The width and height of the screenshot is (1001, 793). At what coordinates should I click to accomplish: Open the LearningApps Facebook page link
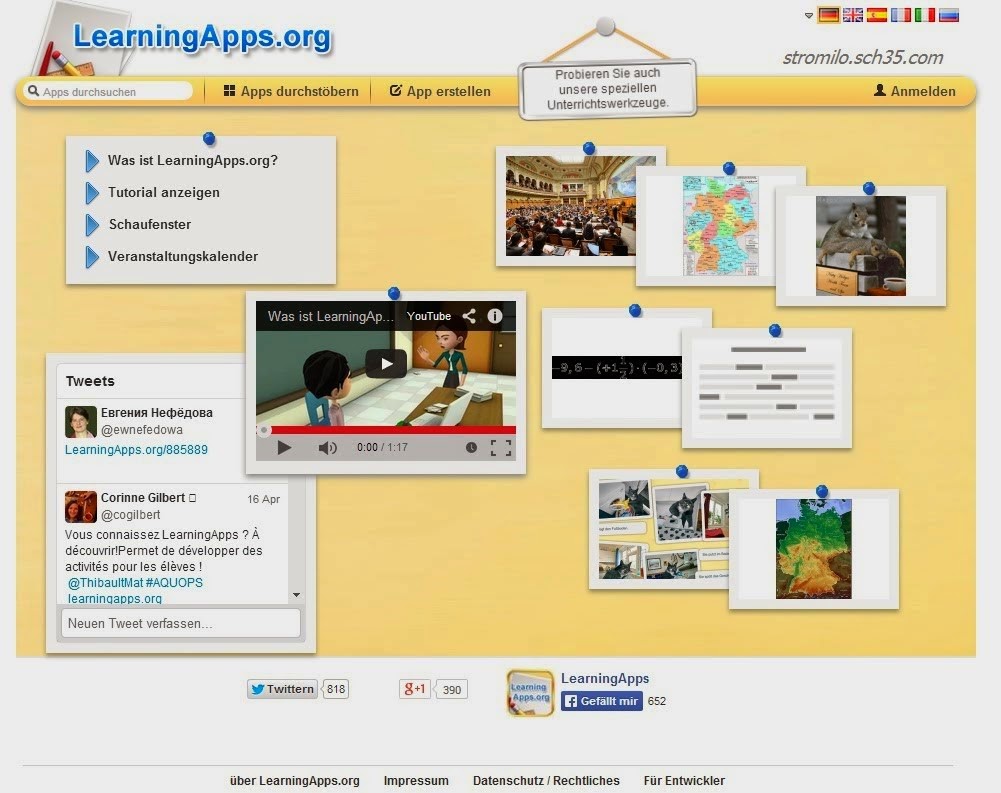coord(605,678)
